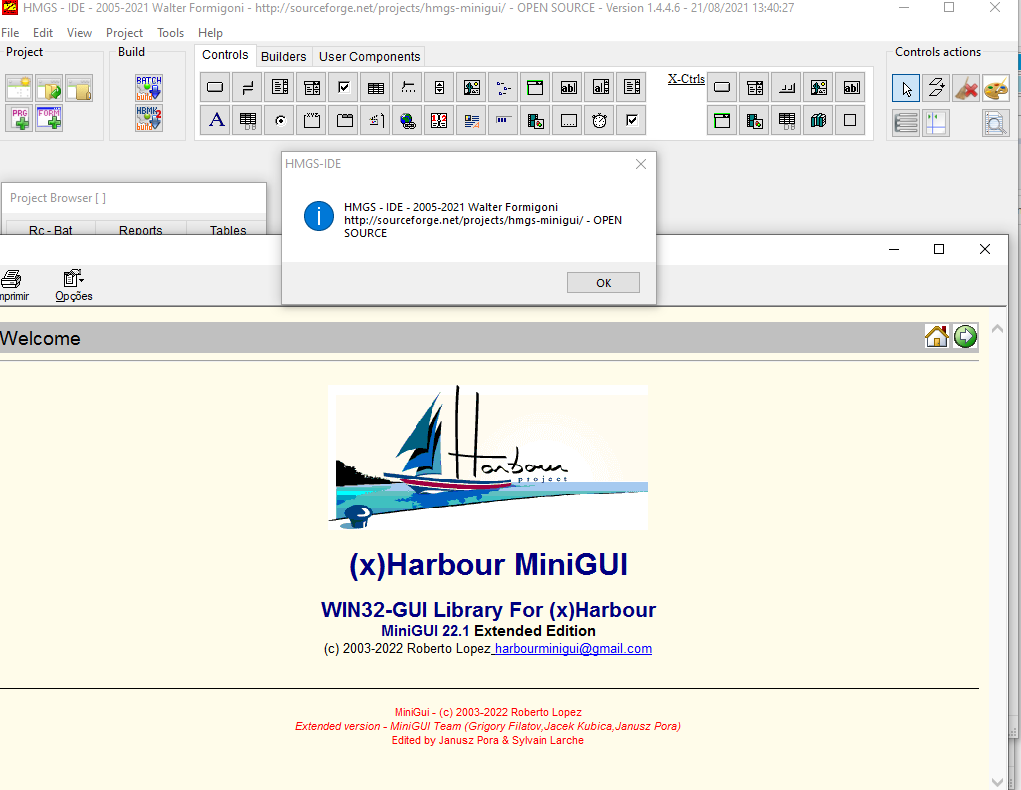Select the RadioGroup control icon

coord(279,121)
